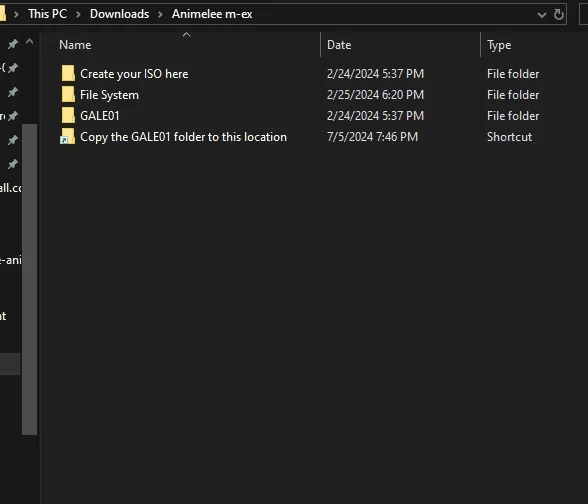Select the GALE01 folder icon
588x504 pixels.
point(68,116)
